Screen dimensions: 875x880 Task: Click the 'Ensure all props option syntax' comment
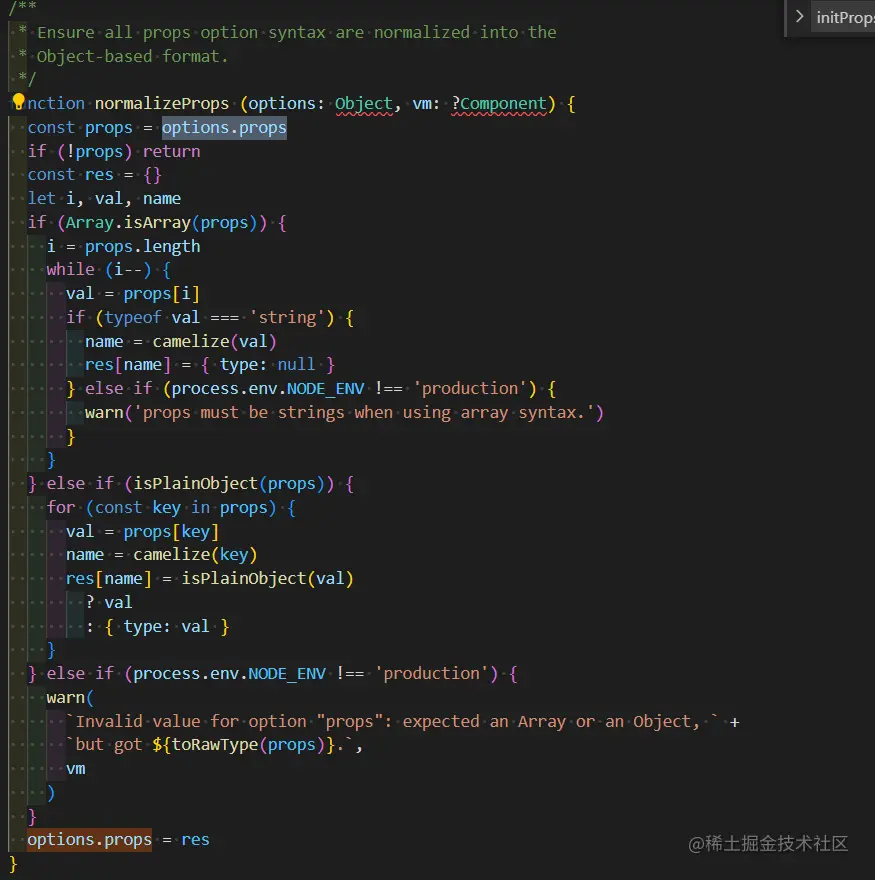296,33
